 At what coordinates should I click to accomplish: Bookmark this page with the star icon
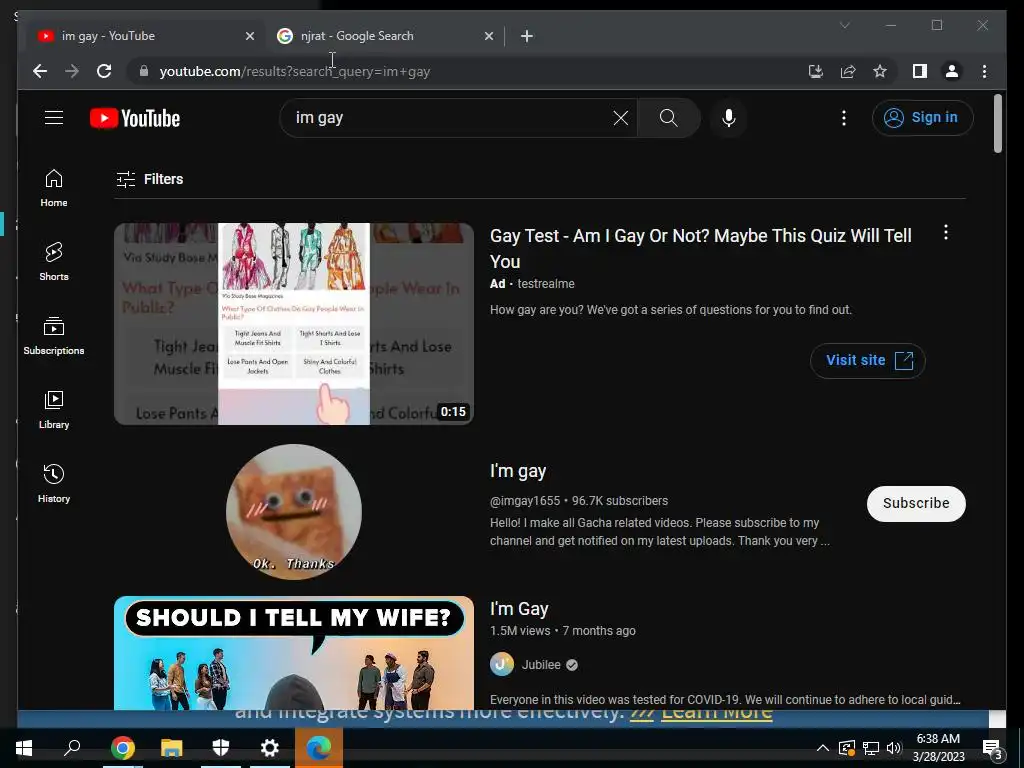pos(880,71)
